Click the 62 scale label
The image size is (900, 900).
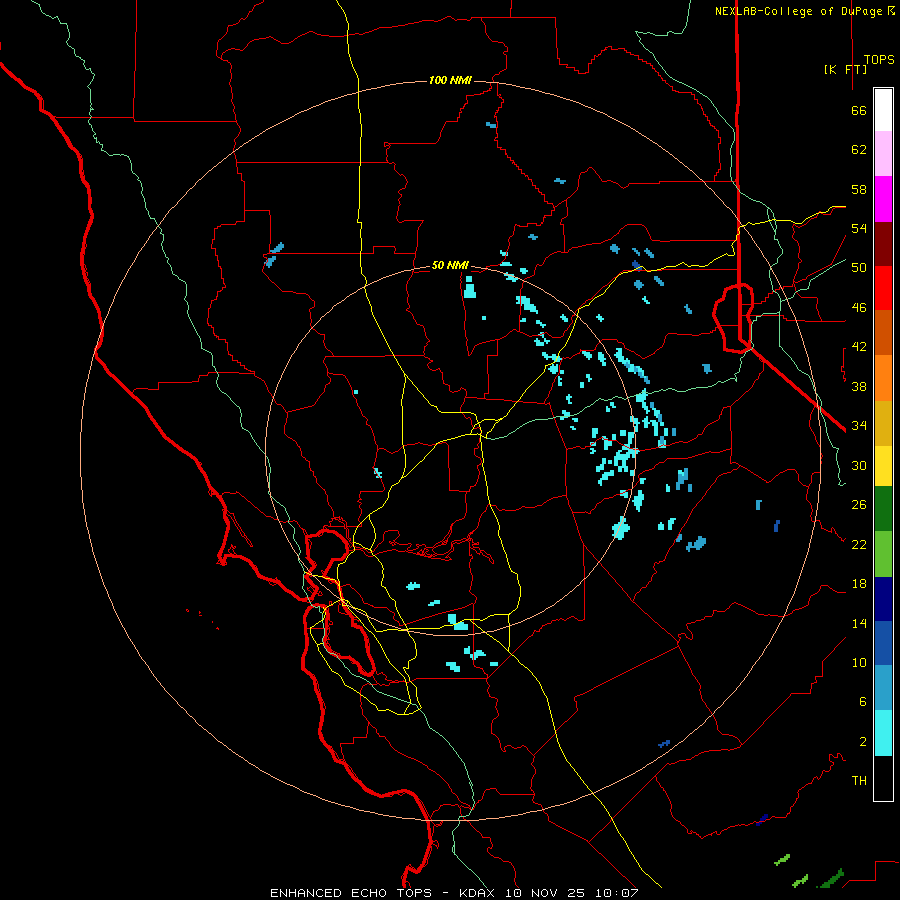859,150
